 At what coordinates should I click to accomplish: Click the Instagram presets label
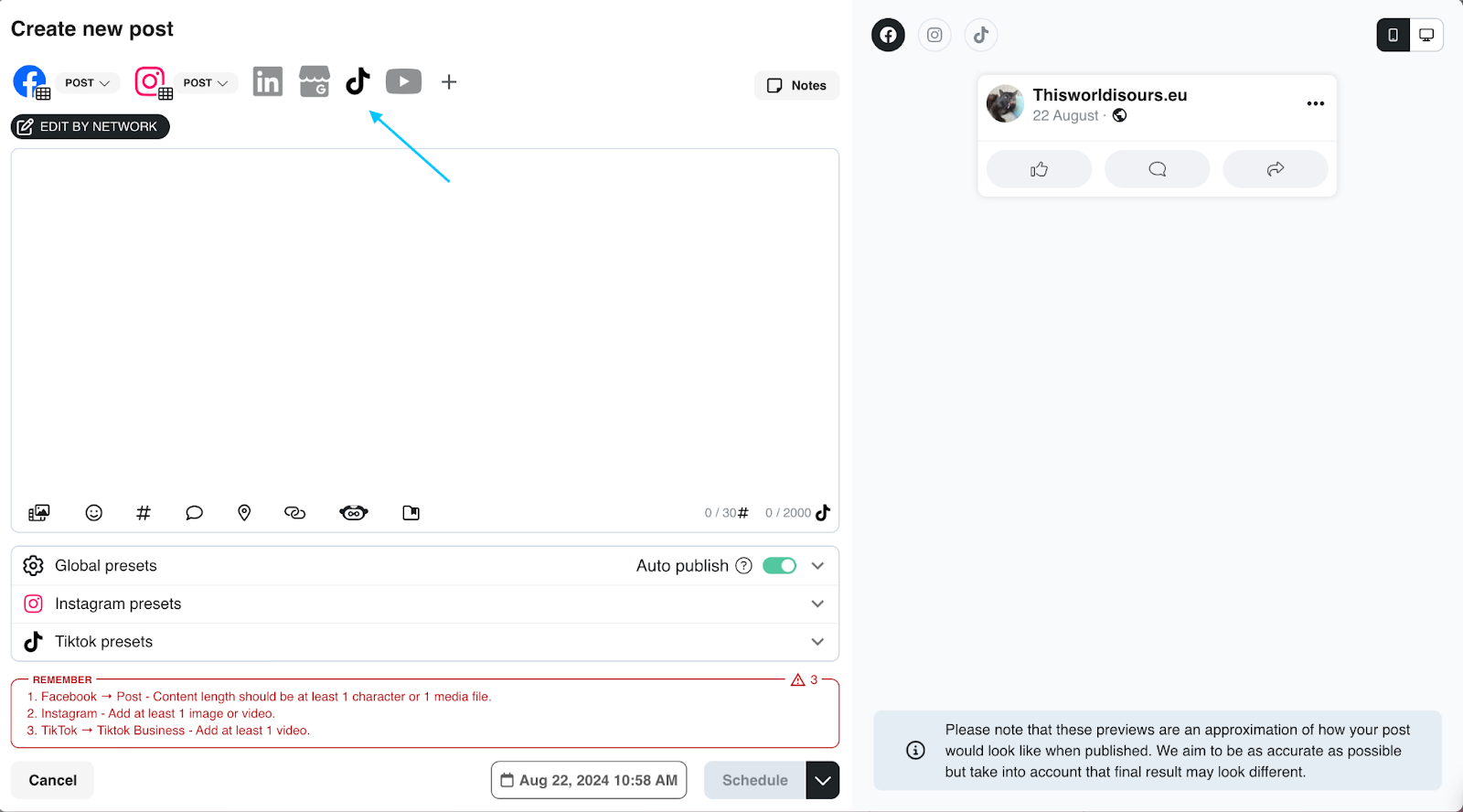click(118, 604)
